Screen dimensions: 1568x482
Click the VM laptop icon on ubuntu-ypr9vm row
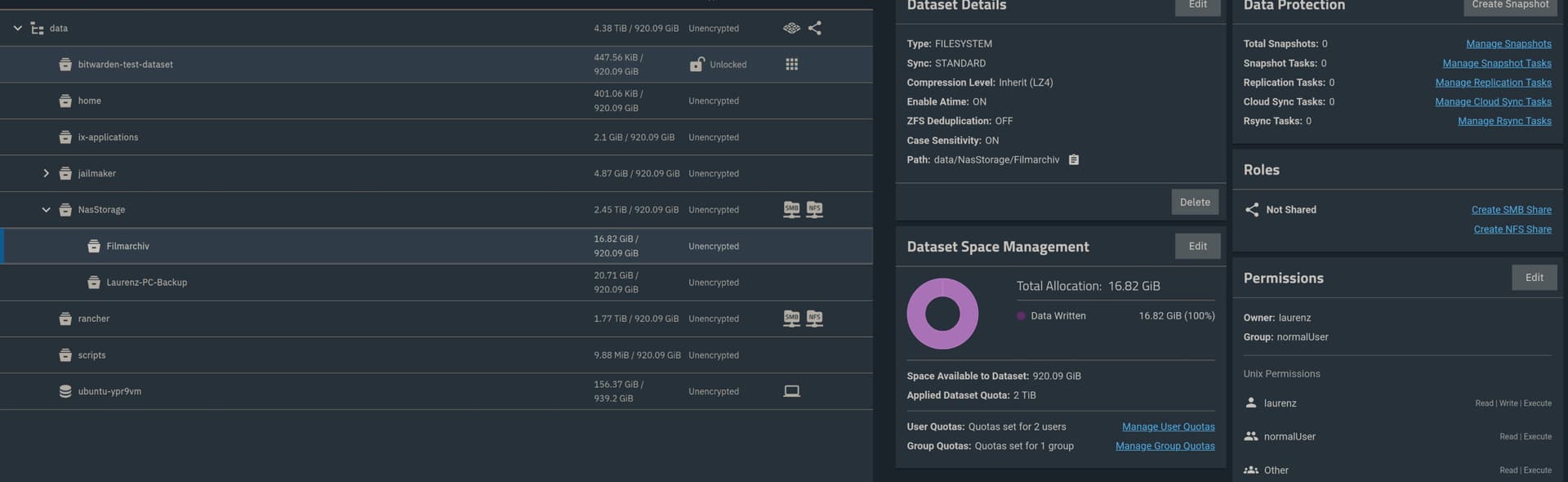click(791, 391)
